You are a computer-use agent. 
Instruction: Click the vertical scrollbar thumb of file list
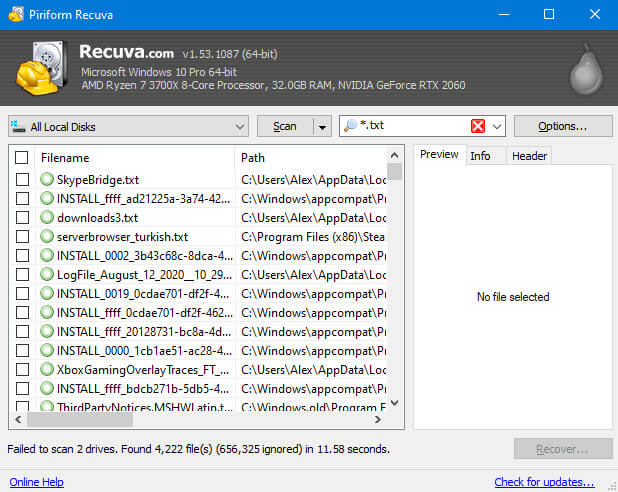point(394,171)
